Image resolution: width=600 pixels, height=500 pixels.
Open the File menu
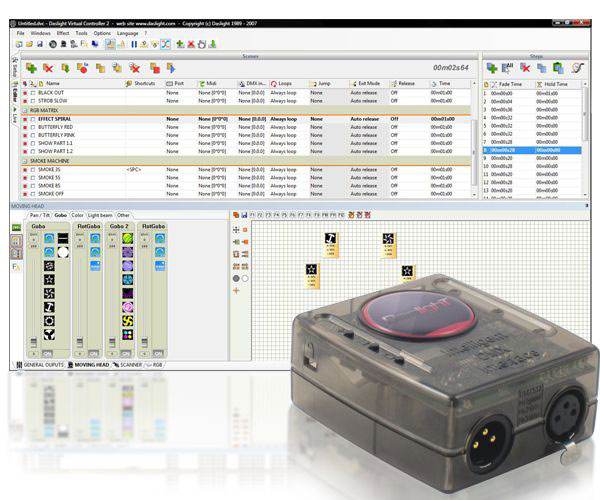20,33
